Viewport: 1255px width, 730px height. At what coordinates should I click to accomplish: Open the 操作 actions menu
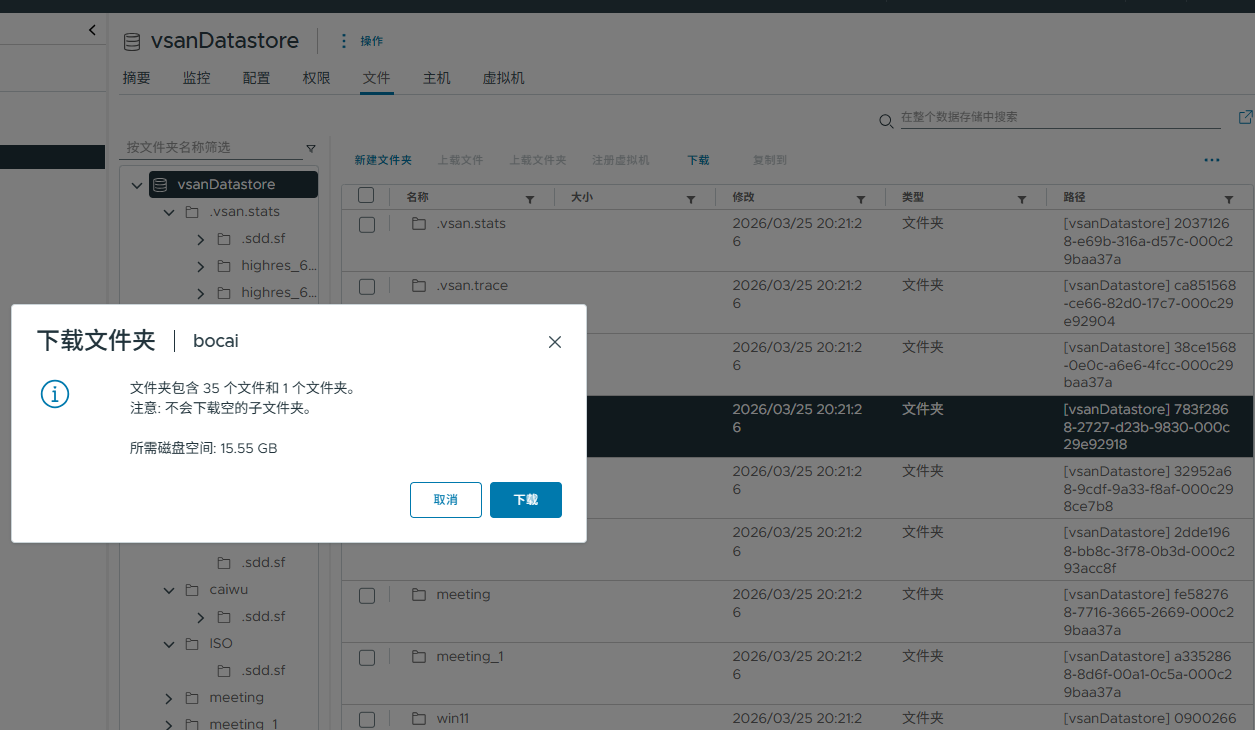click(362, 41)
